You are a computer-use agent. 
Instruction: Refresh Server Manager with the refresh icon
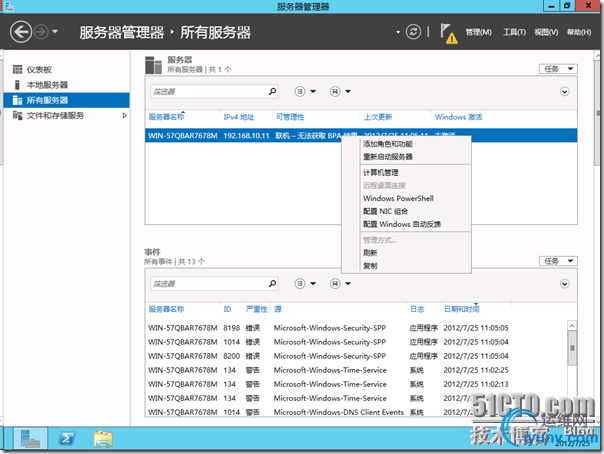point(413,32)
